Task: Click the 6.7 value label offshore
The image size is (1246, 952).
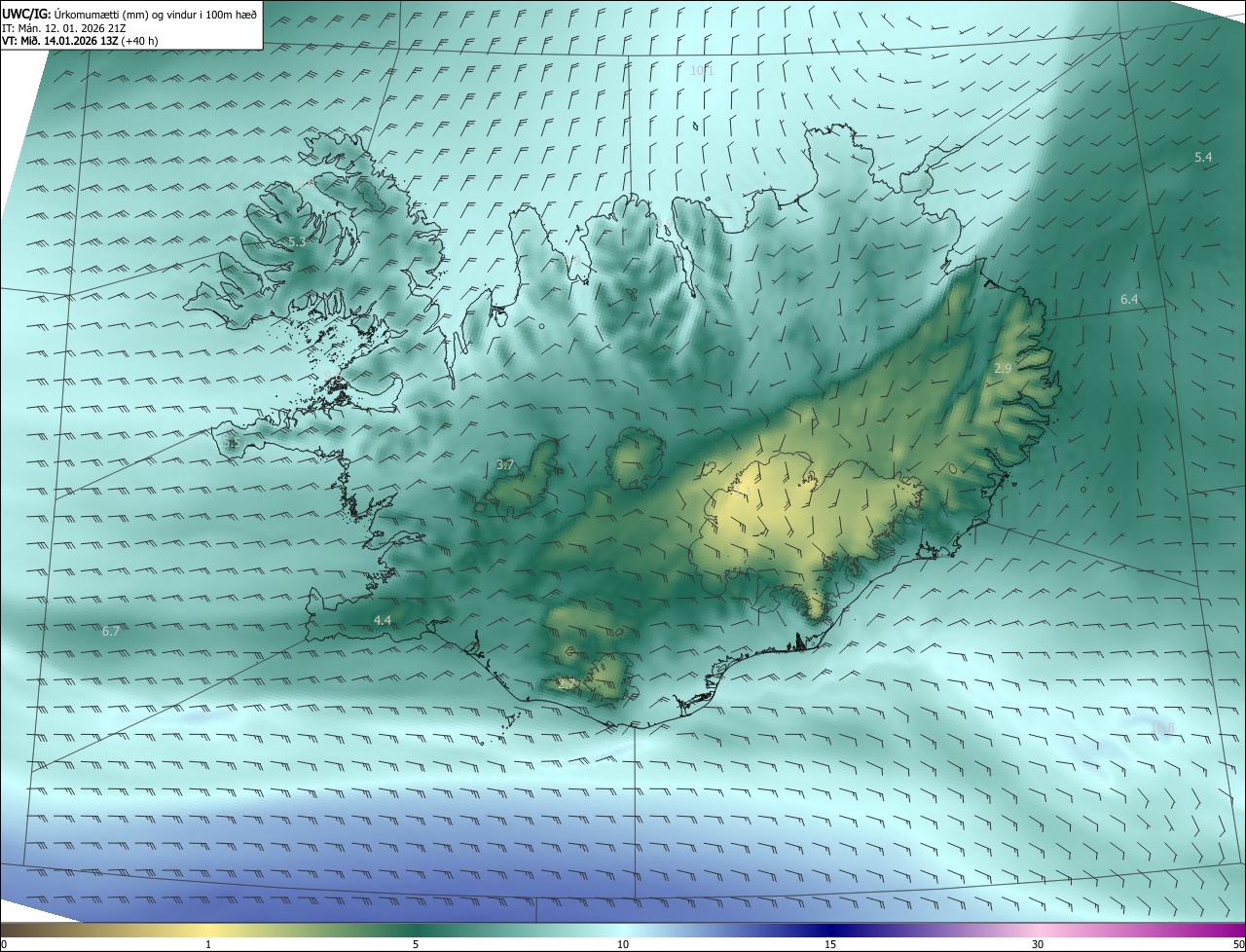Action: click(x=111, y=631)
